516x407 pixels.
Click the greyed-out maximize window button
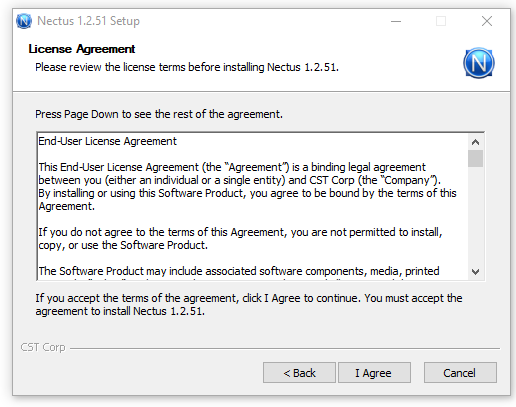441,21
